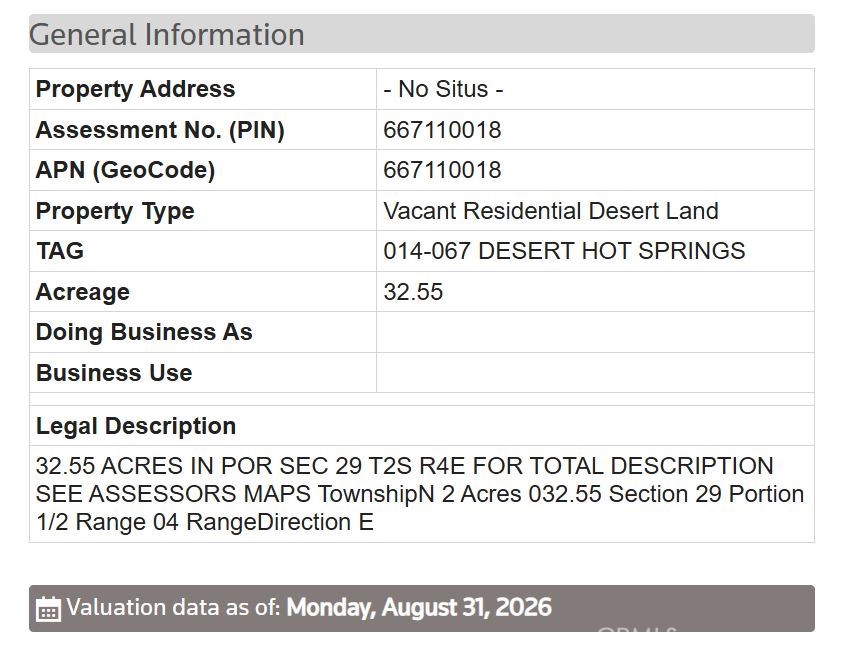Click the APN GeoCode value 667110018
Image resolution: width=848 pixels, height=651 pixels.
click(442, 170)
